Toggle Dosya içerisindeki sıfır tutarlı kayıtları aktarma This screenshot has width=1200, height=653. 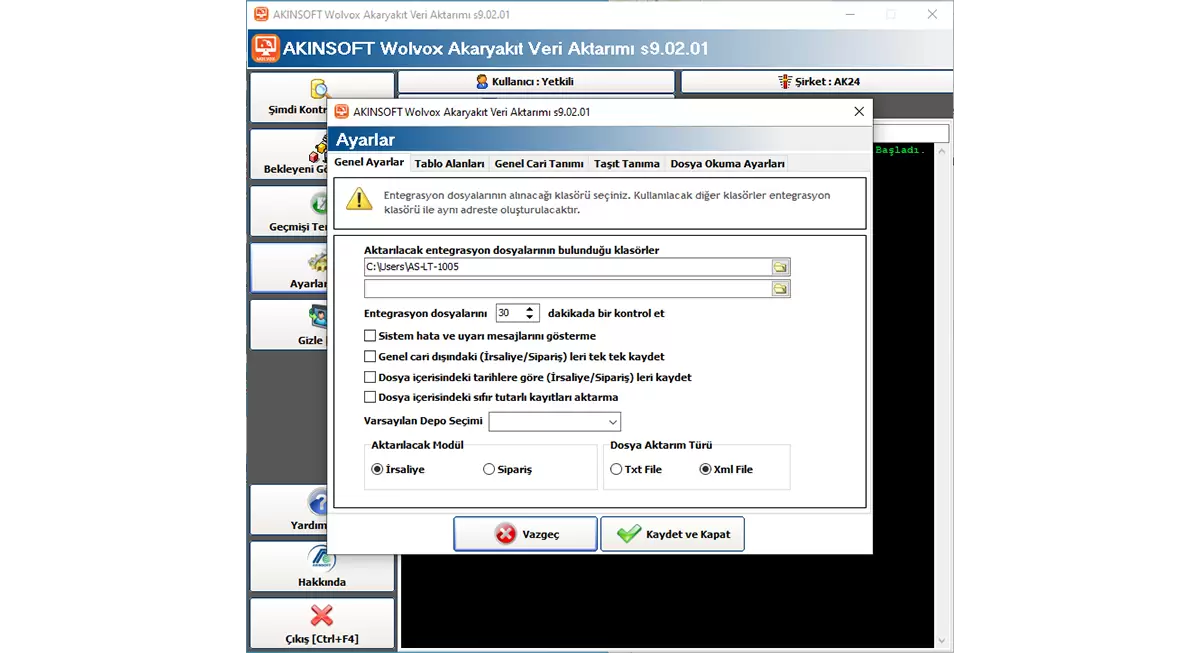[x=370, y=398]
